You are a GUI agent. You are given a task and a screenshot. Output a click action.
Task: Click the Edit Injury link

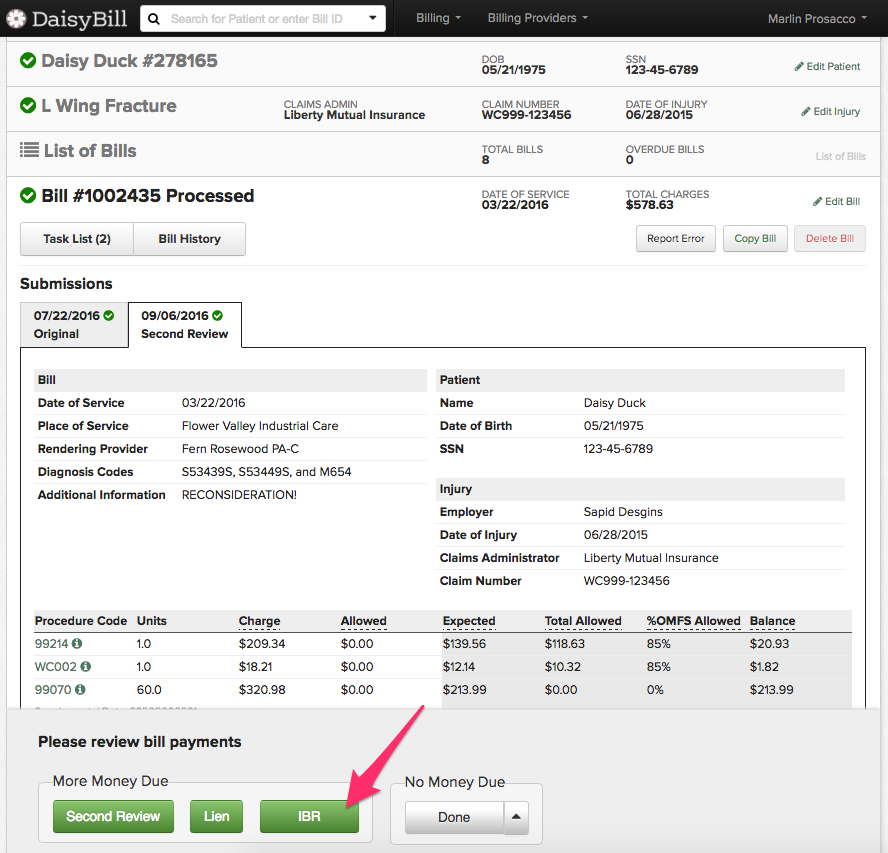(x=831, y=112)
